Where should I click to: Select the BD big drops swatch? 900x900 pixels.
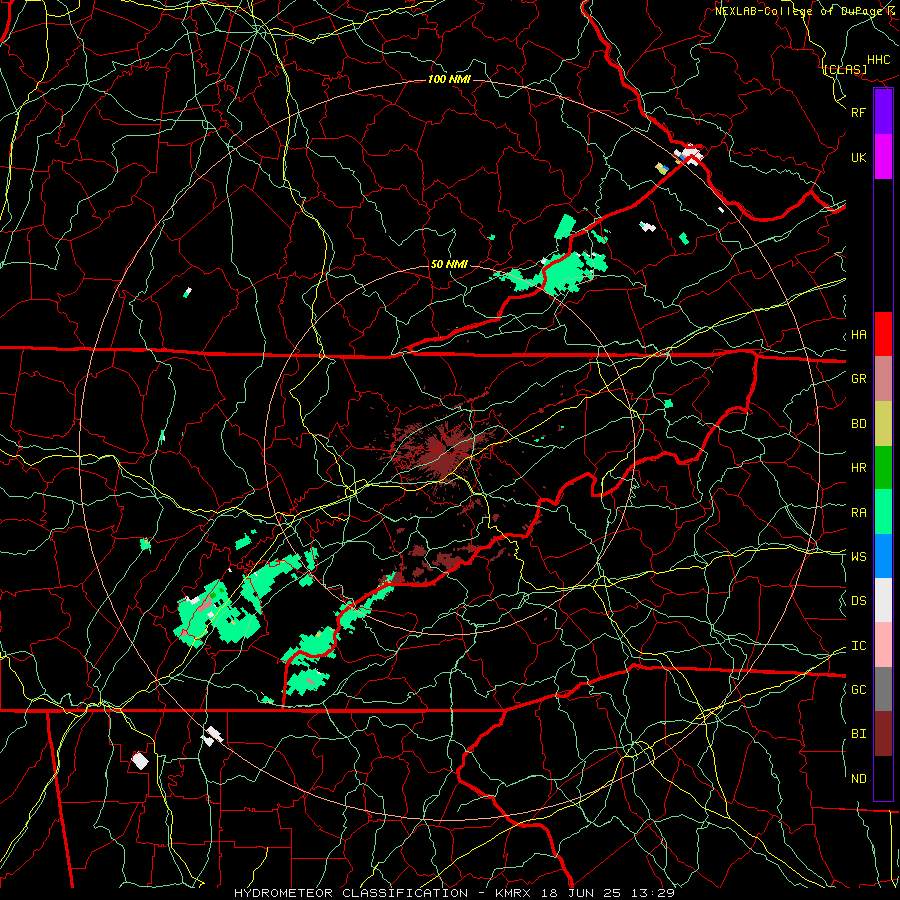coord(883,424)
